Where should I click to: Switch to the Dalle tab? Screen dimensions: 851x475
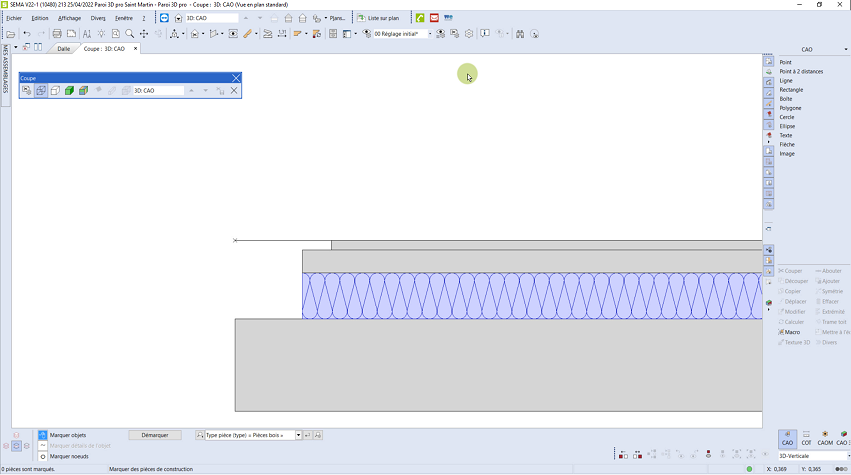[63, 48]
